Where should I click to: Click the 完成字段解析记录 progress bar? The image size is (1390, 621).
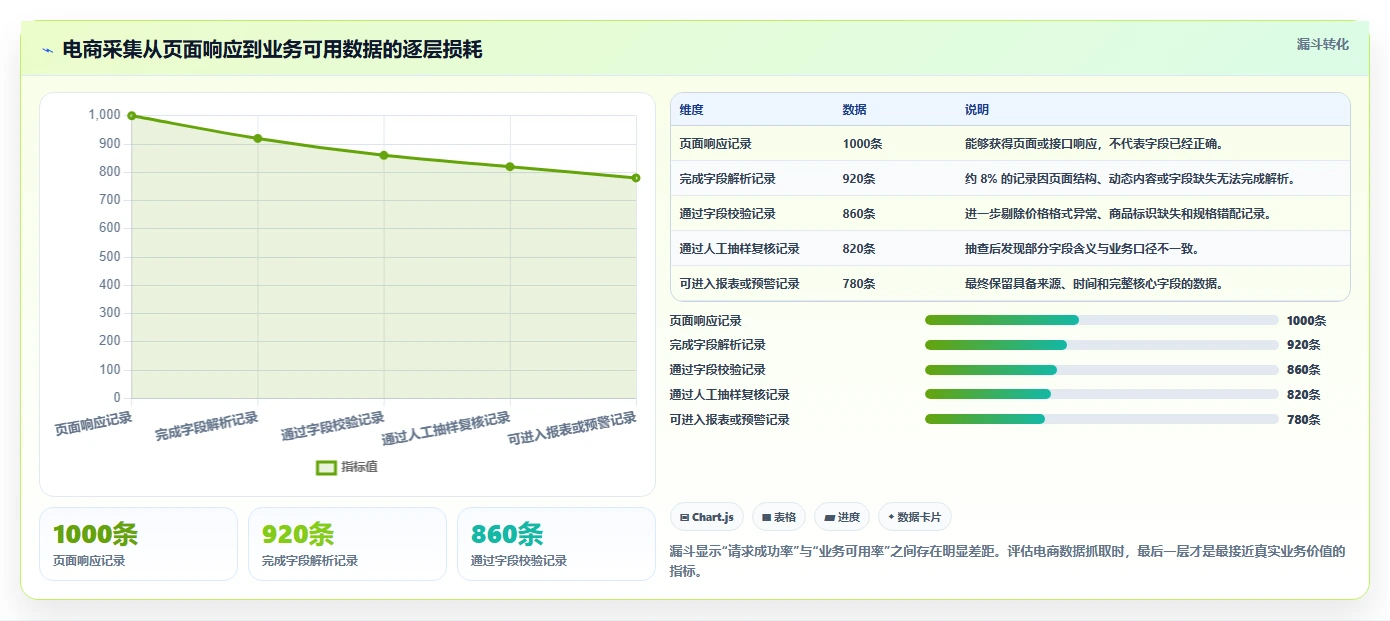coord(1101,345)
